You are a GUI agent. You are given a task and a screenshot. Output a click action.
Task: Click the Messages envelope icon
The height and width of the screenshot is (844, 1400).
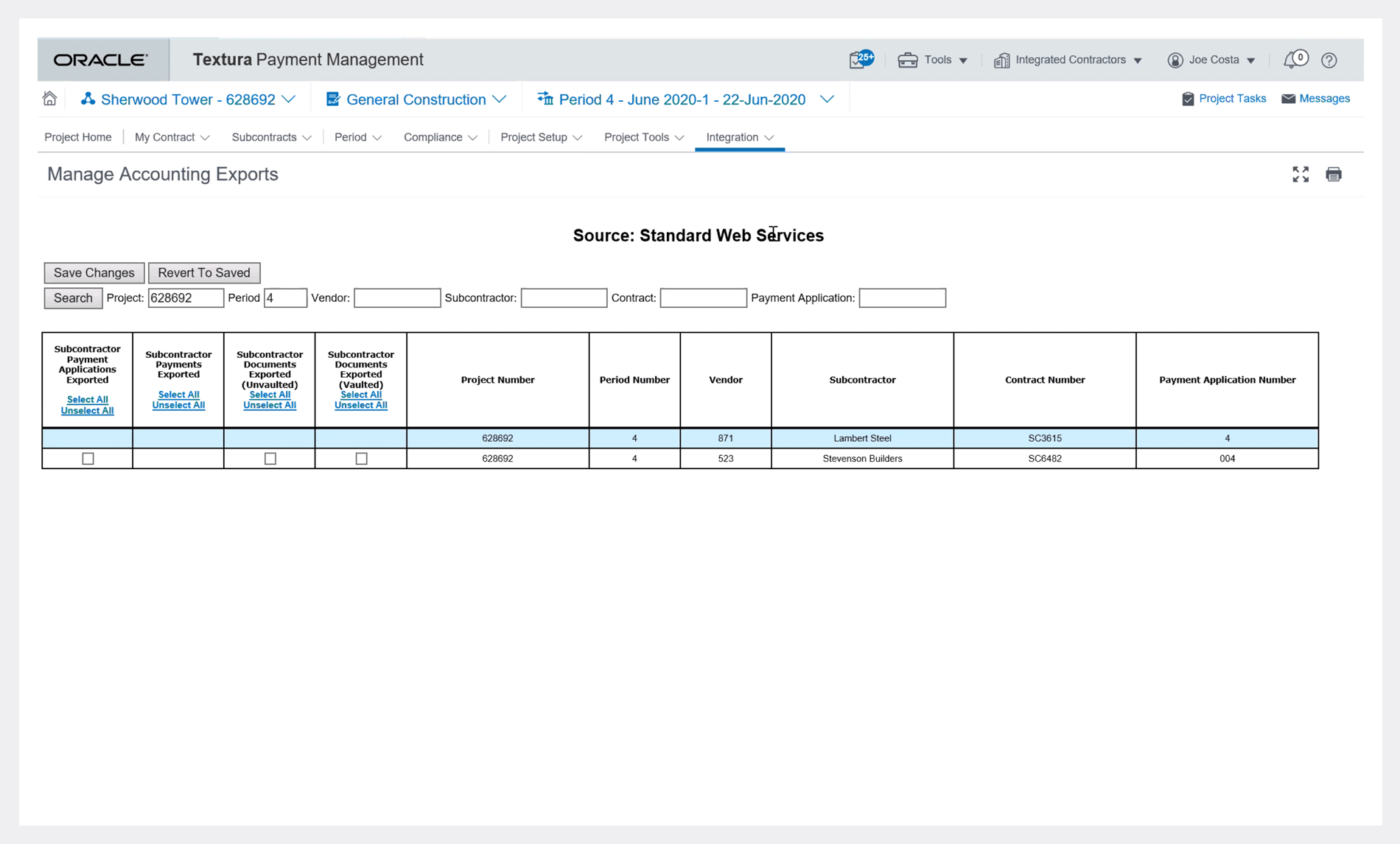click(x=1288, y=99)
